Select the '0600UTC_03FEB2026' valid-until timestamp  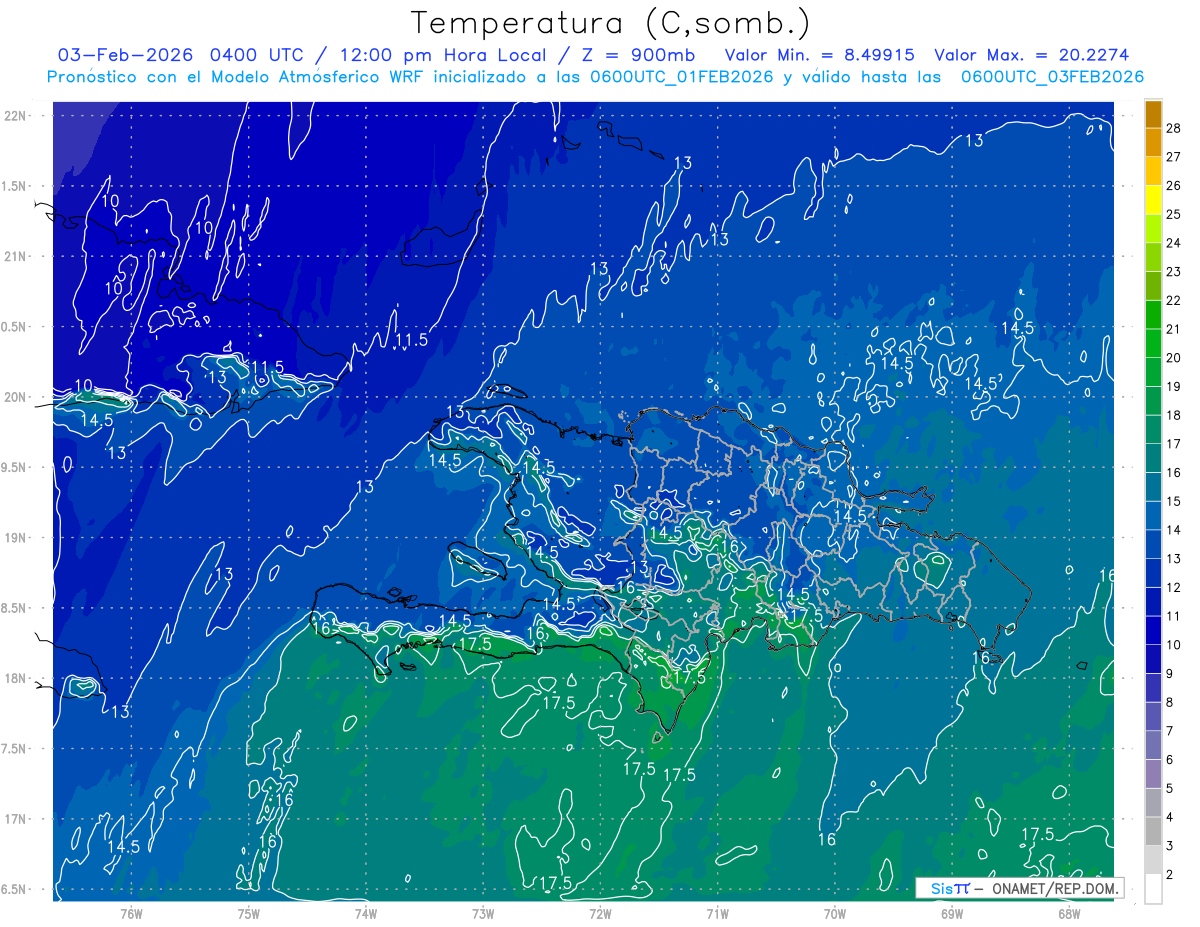[1052, 77]
